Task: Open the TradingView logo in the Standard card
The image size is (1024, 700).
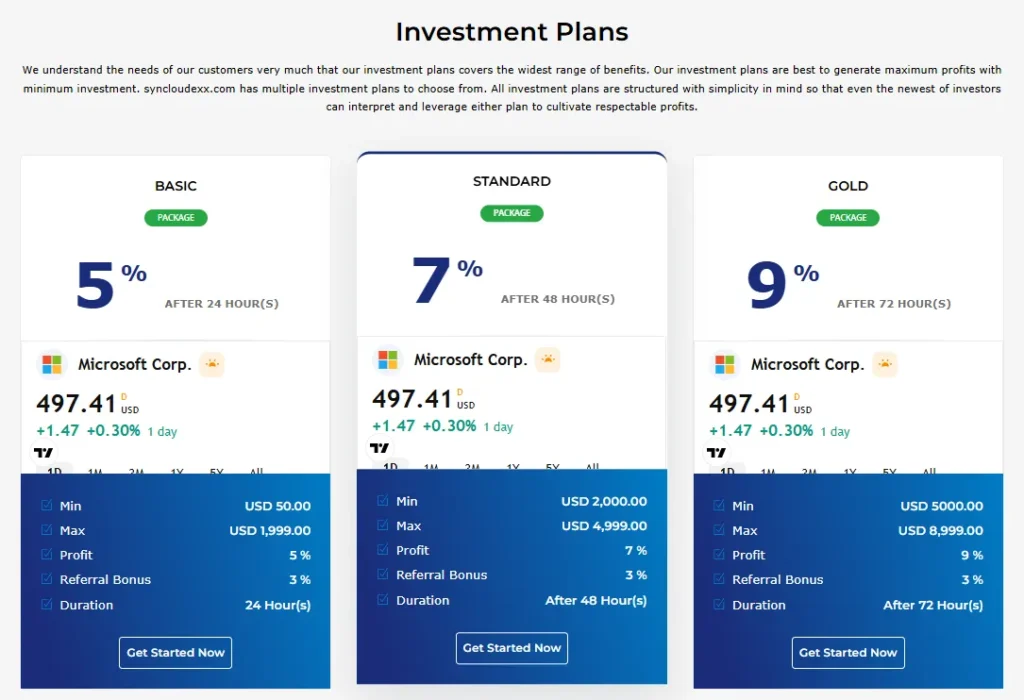Action: (380, 448)
